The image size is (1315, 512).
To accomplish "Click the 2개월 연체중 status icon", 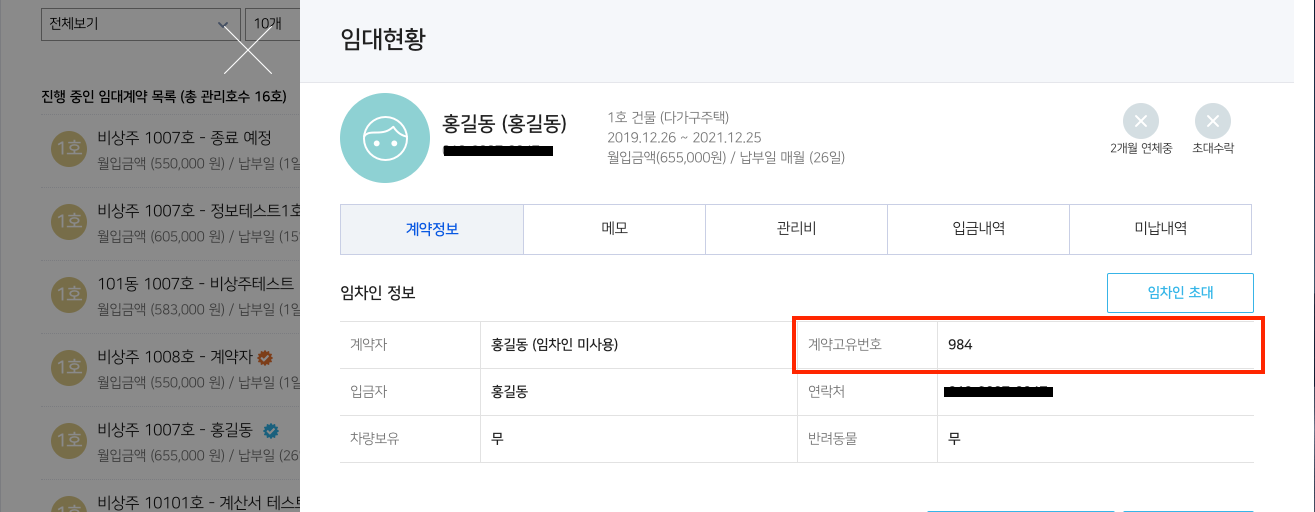I will (x=1140, y=122).
